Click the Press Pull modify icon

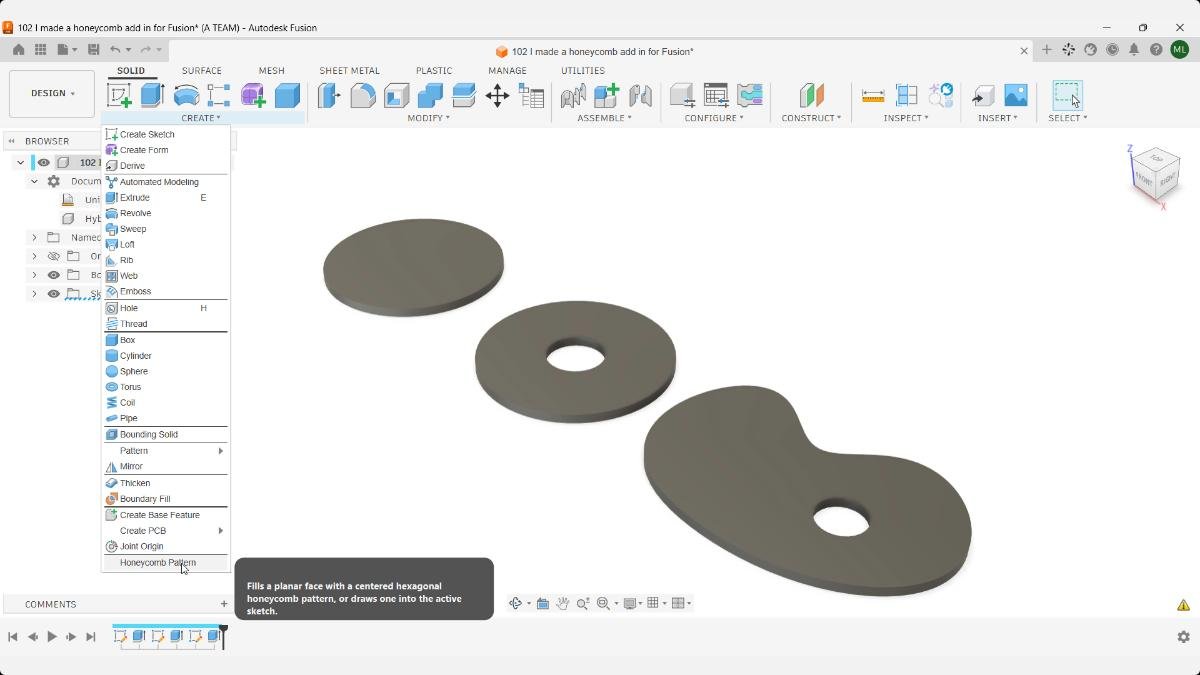(x=329, y=95)
